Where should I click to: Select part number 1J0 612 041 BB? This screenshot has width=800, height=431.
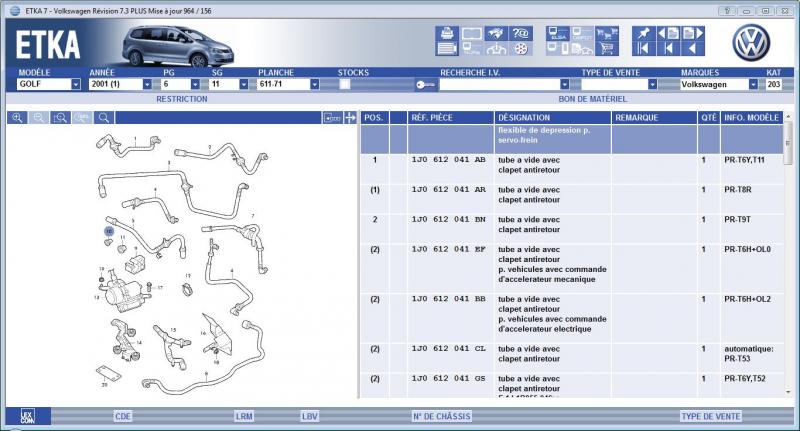448,299
